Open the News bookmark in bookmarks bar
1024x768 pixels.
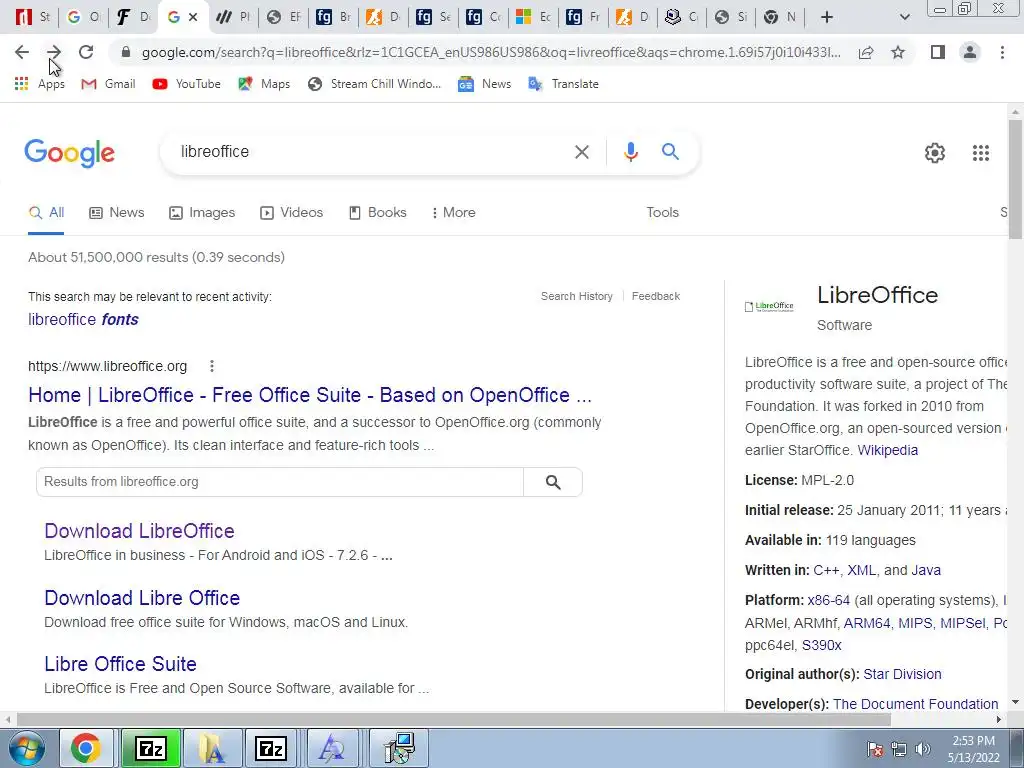(484, 84)
